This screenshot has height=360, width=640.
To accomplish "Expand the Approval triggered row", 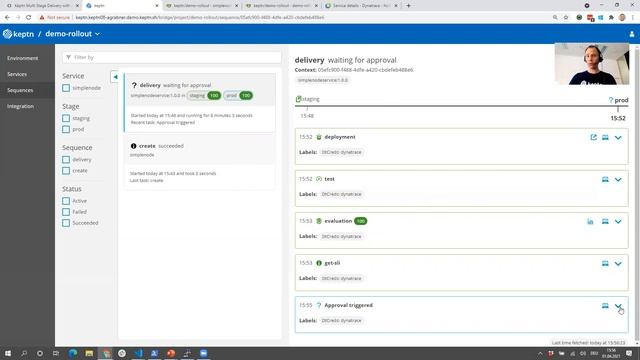I will tap(618, 306).
